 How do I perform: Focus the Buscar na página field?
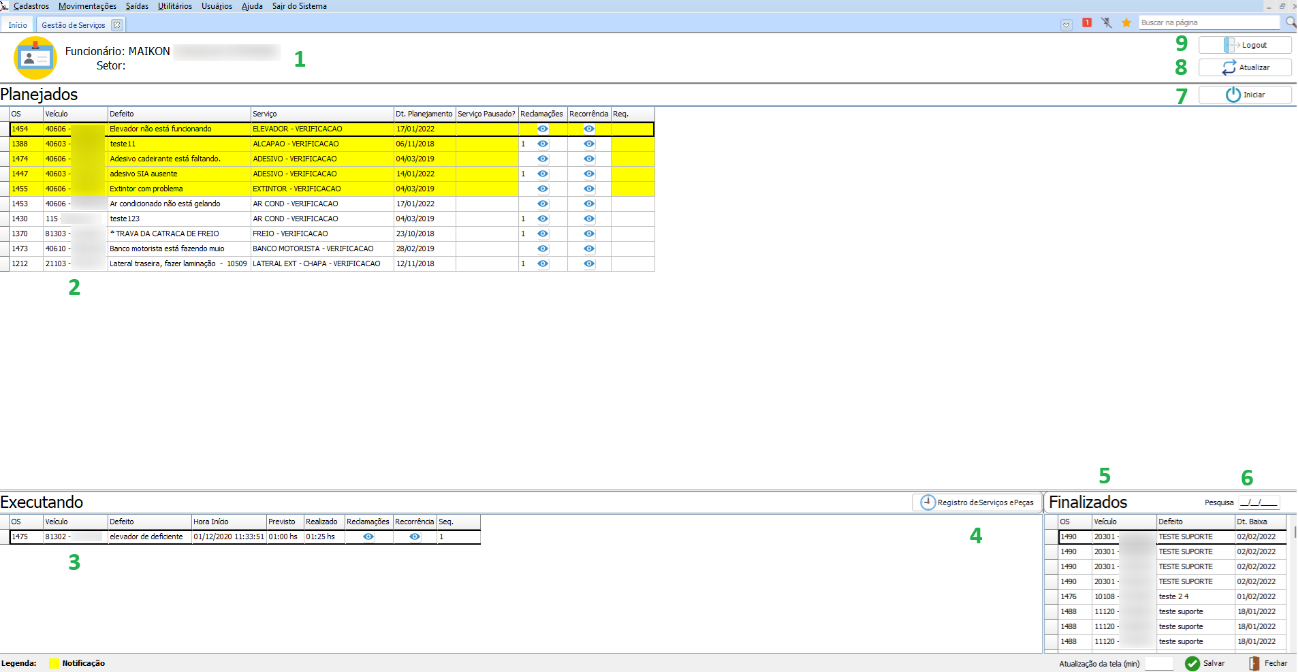1209,22
